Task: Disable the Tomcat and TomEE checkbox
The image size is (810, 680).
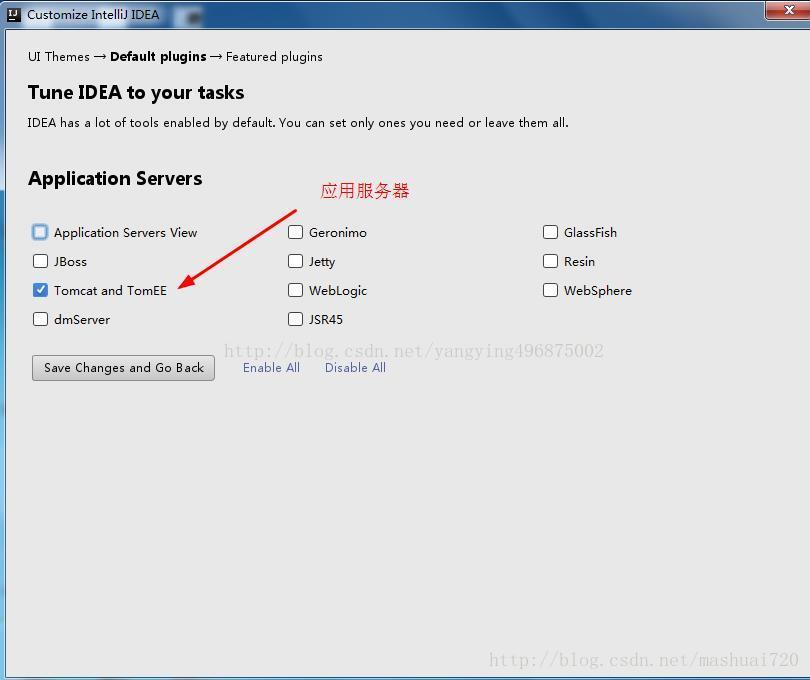Action: pos(40,290)
